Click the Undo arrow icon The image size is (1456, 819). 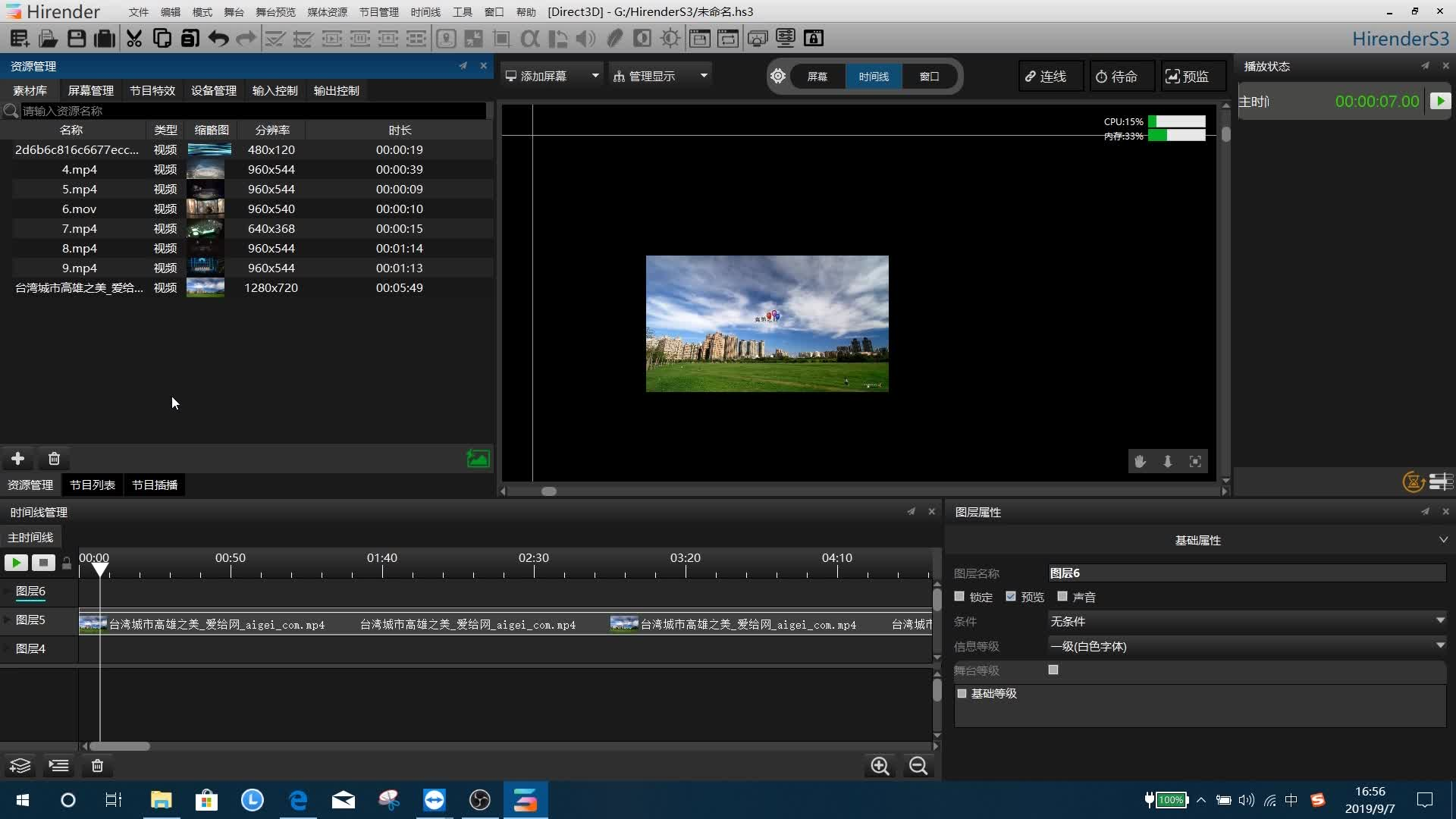(218, 38)
